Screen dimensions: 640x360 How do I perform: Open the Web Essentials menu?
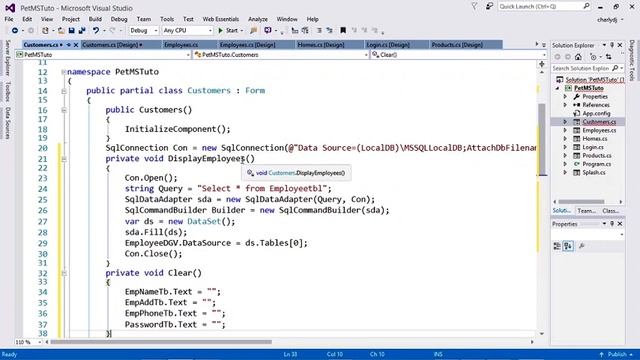click(x=221, y=19)
